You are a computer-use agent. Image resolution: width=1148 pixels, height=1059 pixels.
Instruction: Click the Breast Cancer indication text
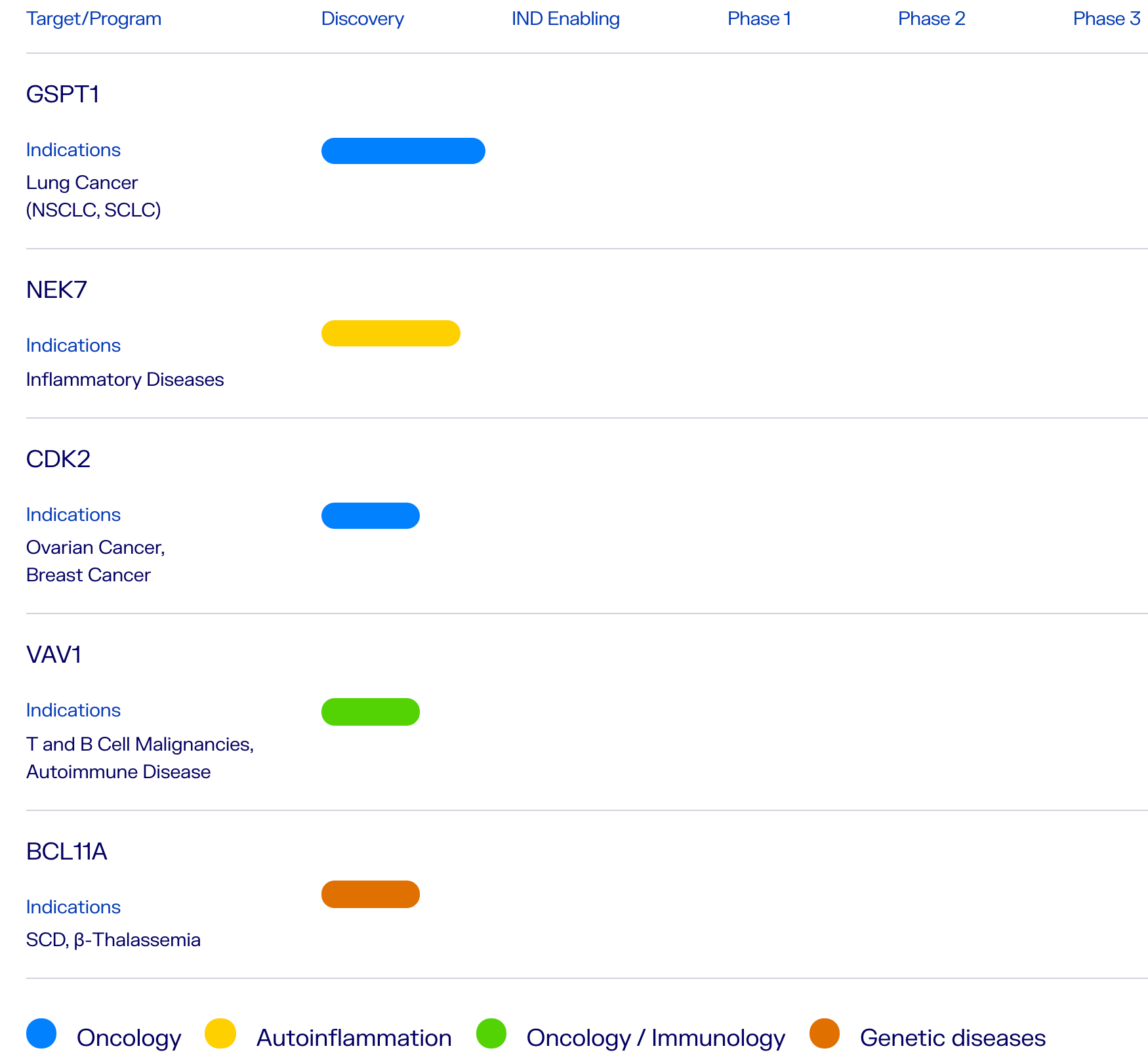(x=89, y=575)
